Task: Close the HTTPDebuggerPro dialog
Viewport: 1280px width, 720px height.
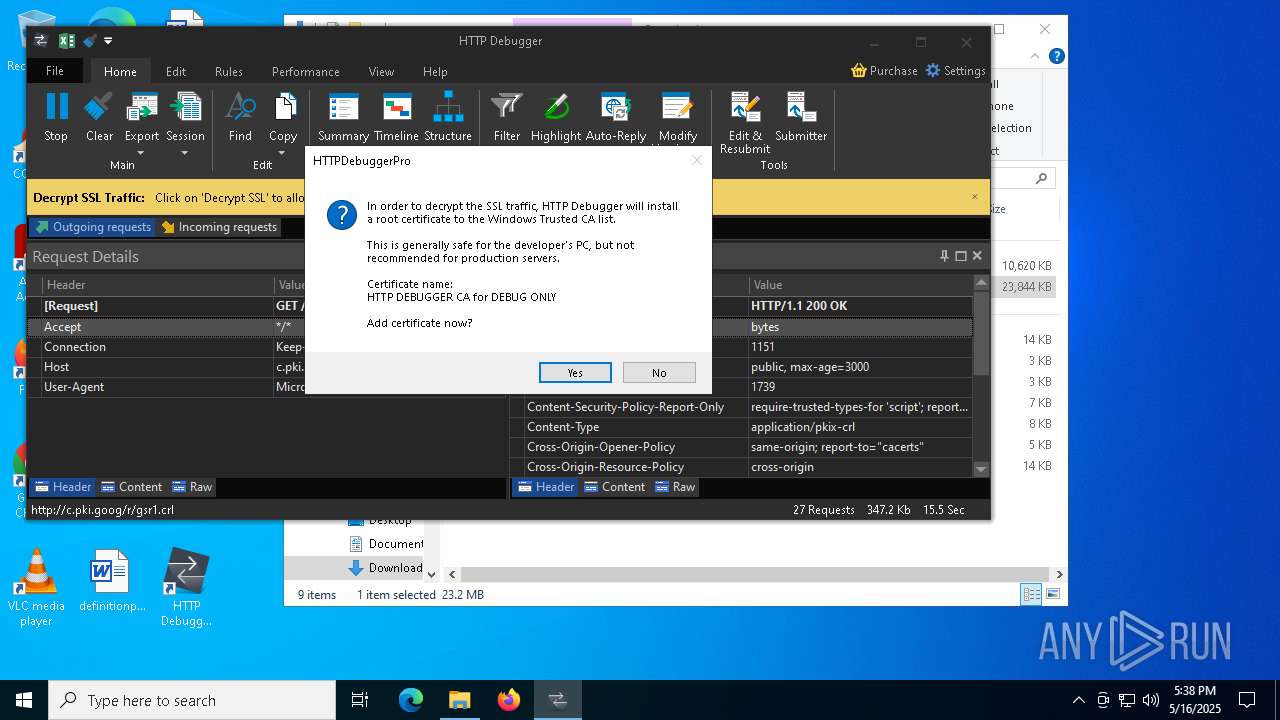Action: 697,160
